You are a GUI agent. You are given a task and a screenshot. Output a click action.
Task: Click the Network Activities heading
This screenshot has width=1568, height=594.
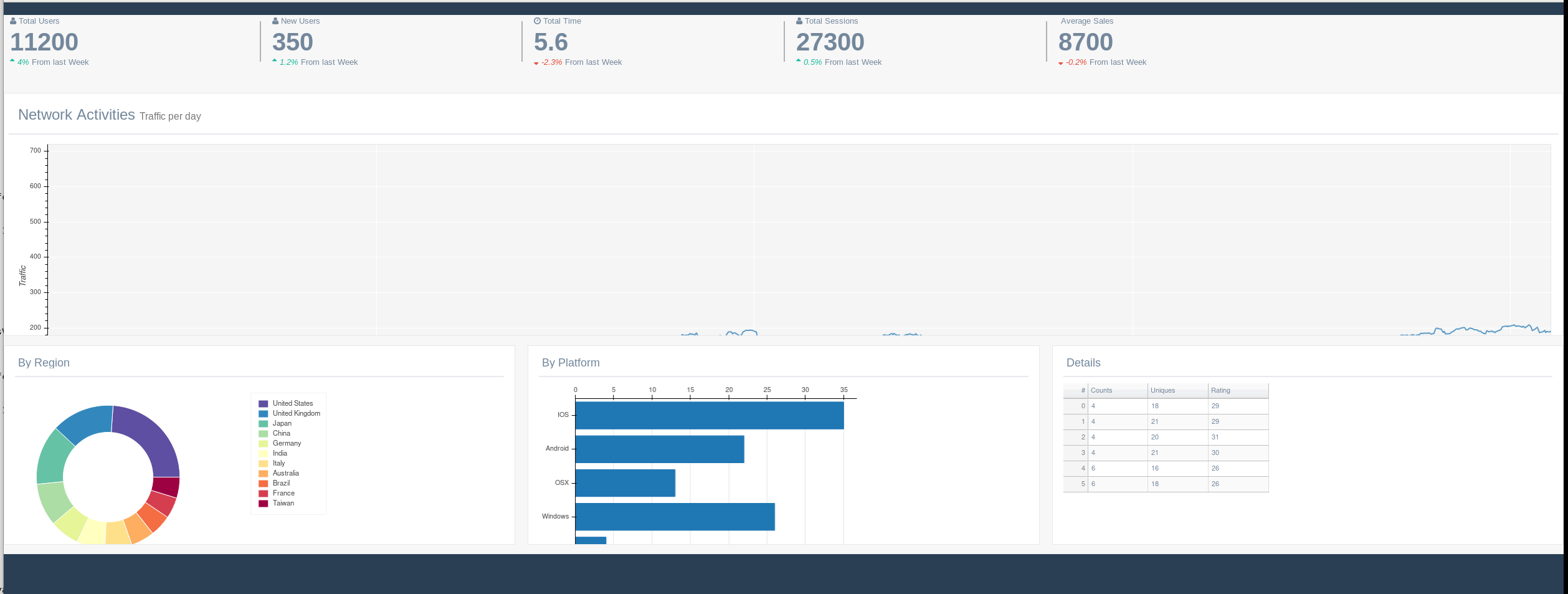pos(76,115)
